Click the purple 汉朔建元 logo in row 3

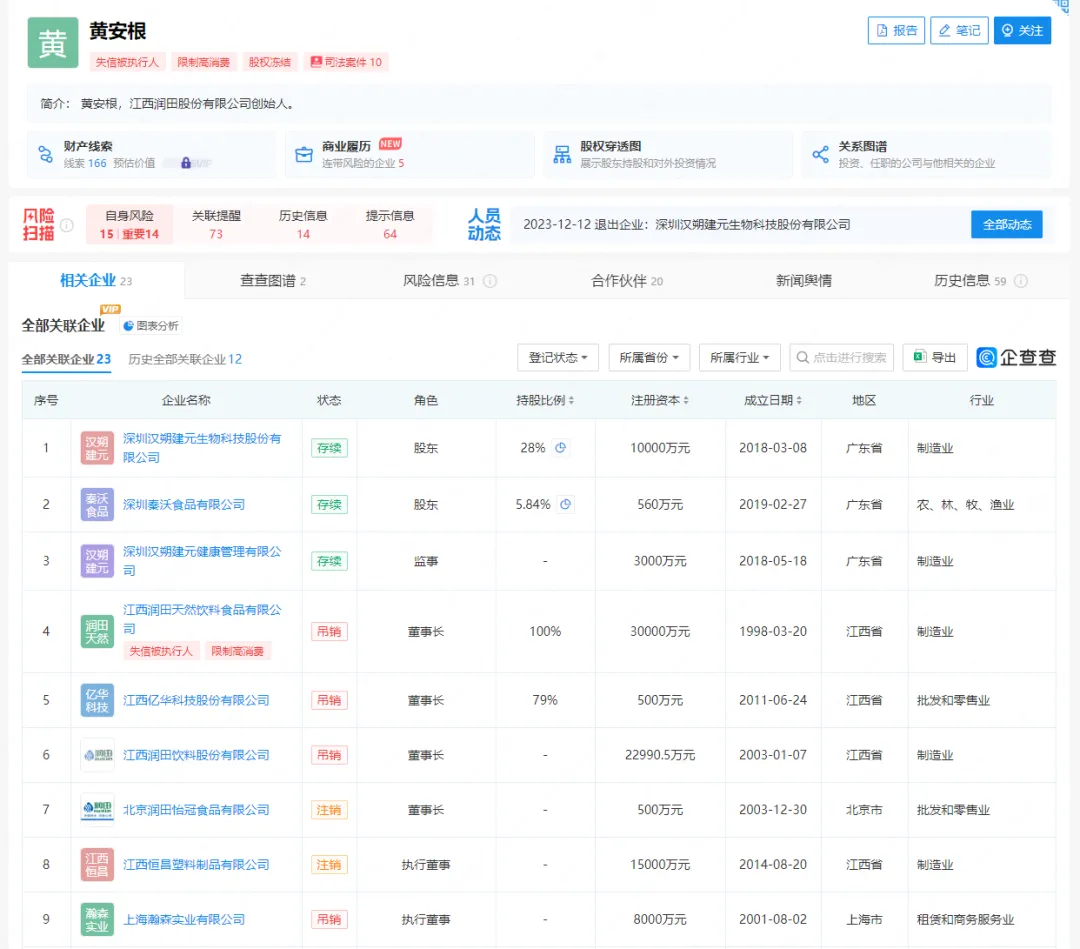point(97,561)
